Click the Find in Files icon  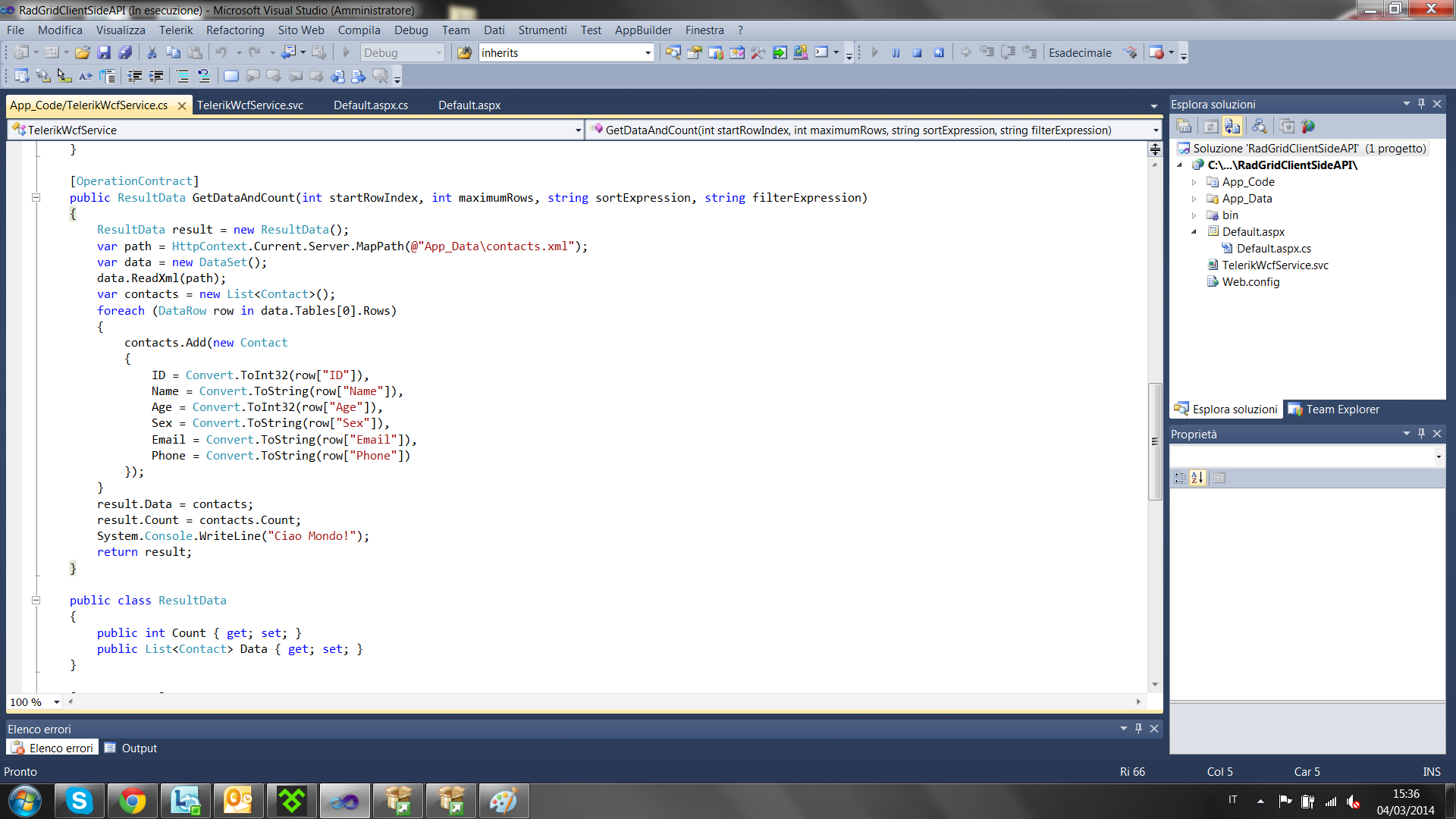[x=465, y=52]
